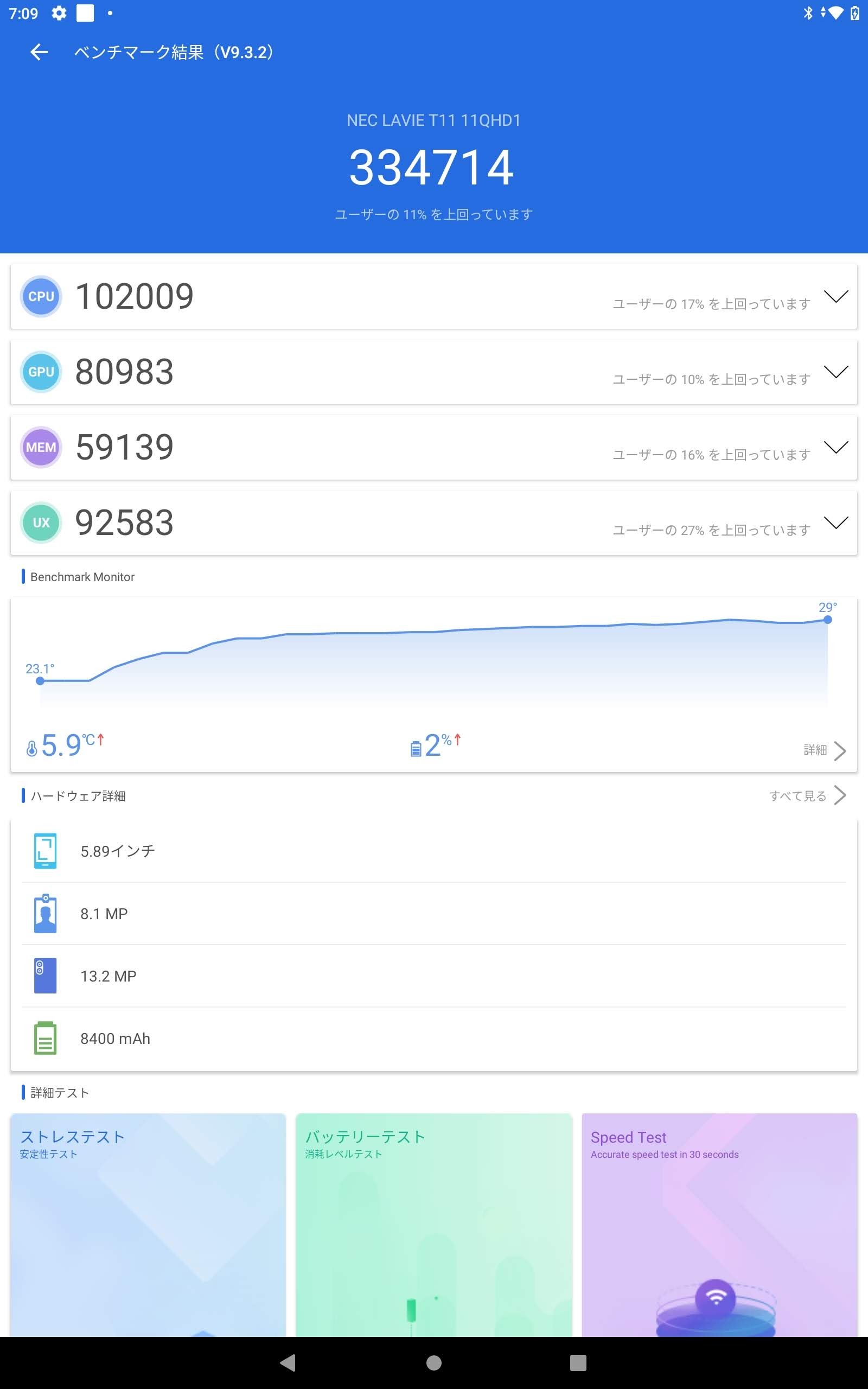The width and height of the screenshot is (868, 1389).
Task: Expand the GPU score 80983 chevron
Action: (x=836, y=372)
